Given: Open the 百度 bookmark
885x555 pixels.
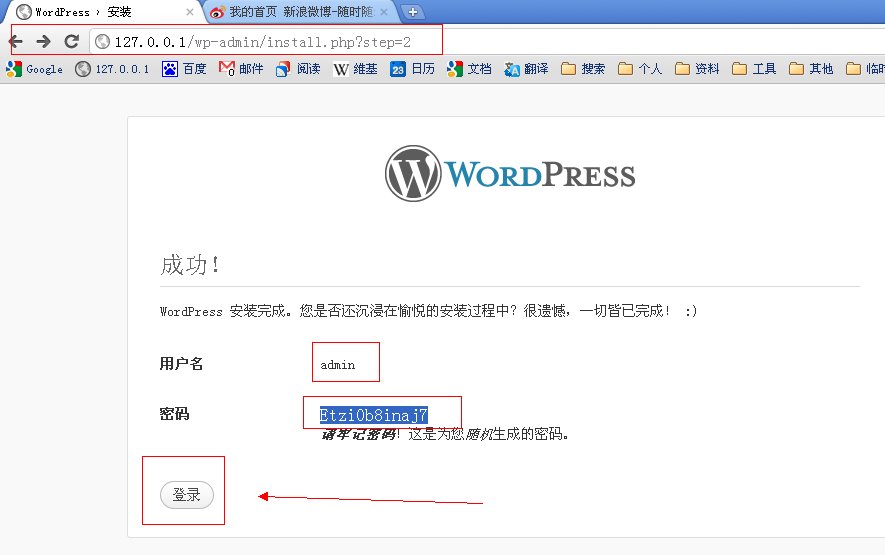Looking at the screenshot, I should tap(185, 69).
